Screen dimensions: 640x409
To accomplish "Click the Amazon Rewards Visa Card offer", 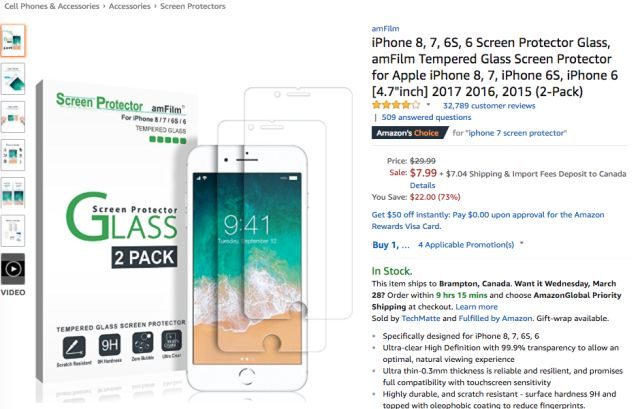I will pyautogui.click(x=488, y=220).
